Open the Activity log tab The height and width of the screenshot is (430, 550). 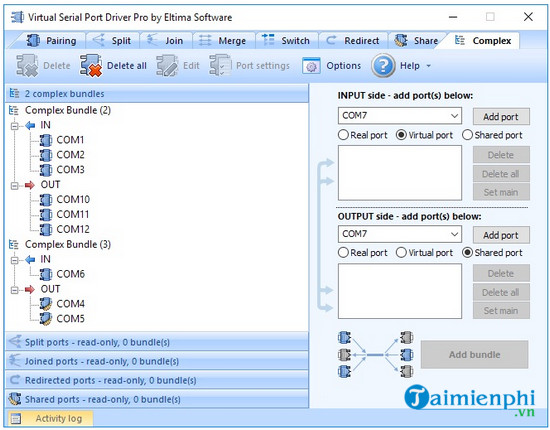coord(50,418)
